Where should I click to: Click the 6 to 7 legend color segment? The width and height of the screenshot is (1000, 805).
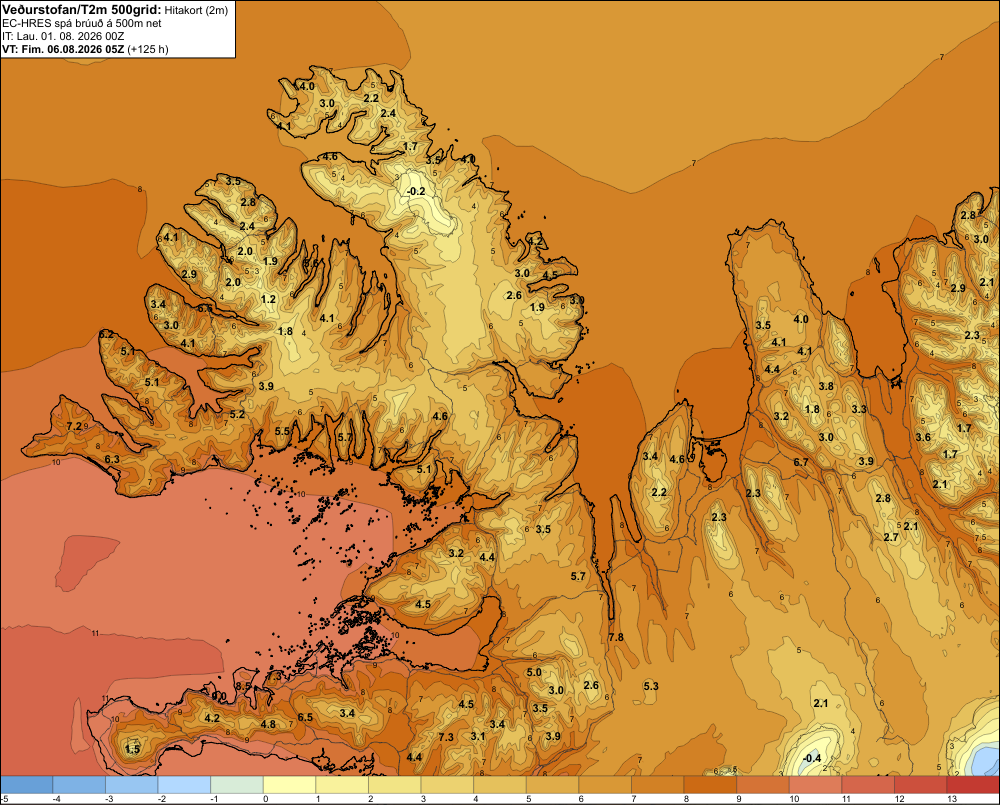[605, 785]
